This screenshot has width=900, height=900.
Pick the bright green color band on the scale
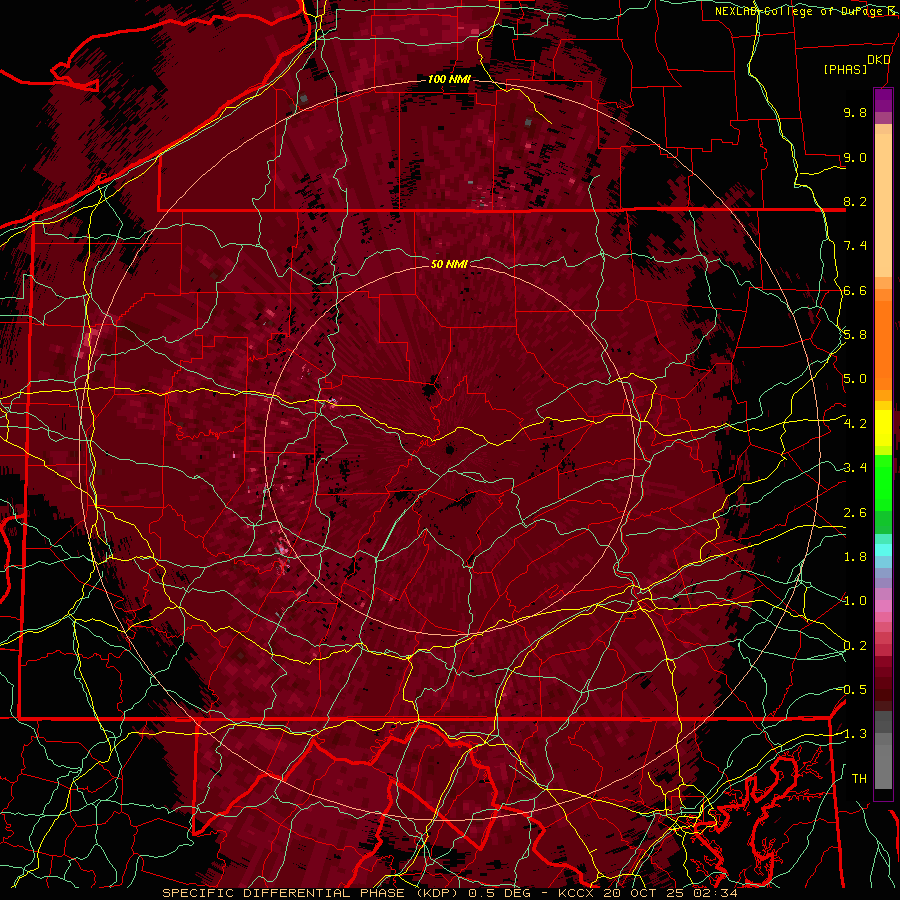pos(883,482)
